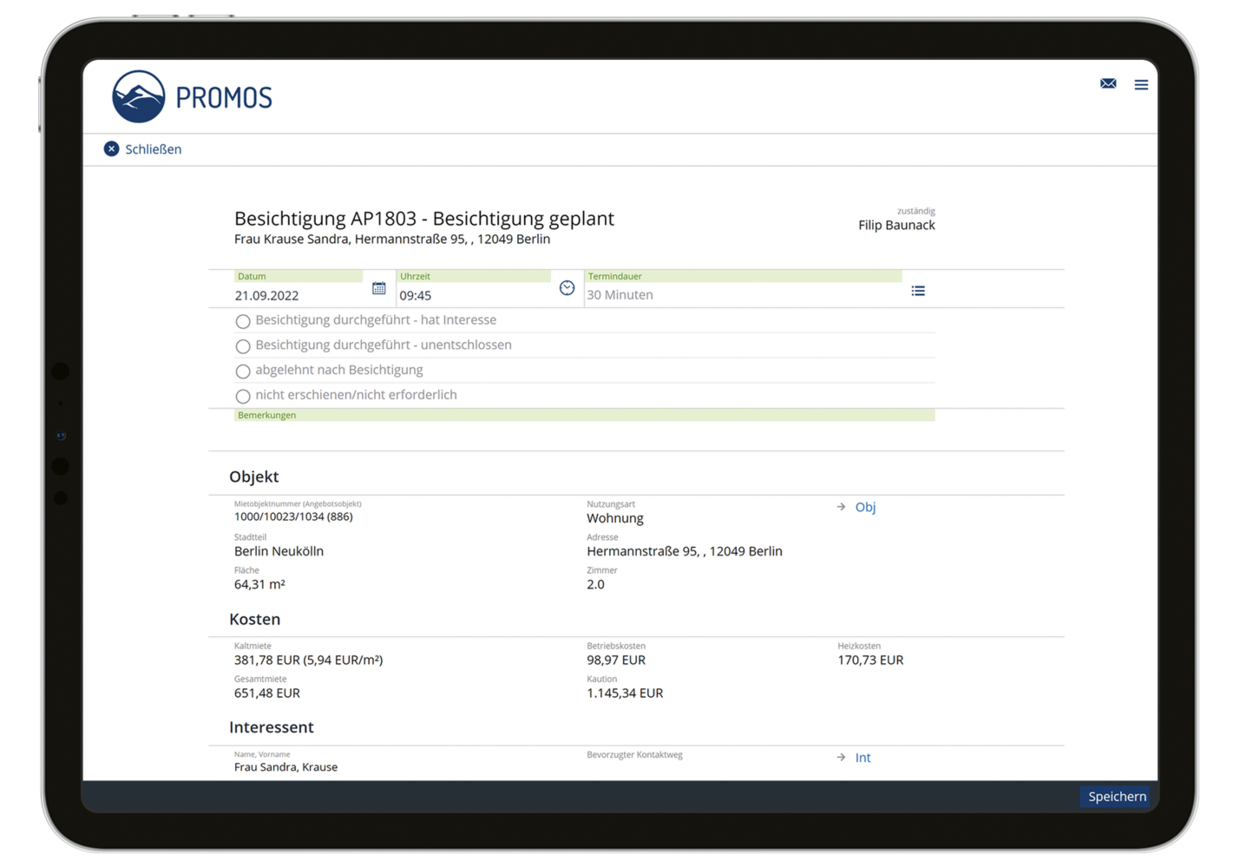Open the mail envelope icon
This screenshot has width=1240, height=868.
pyautogui.click(x=1108, y=84)
